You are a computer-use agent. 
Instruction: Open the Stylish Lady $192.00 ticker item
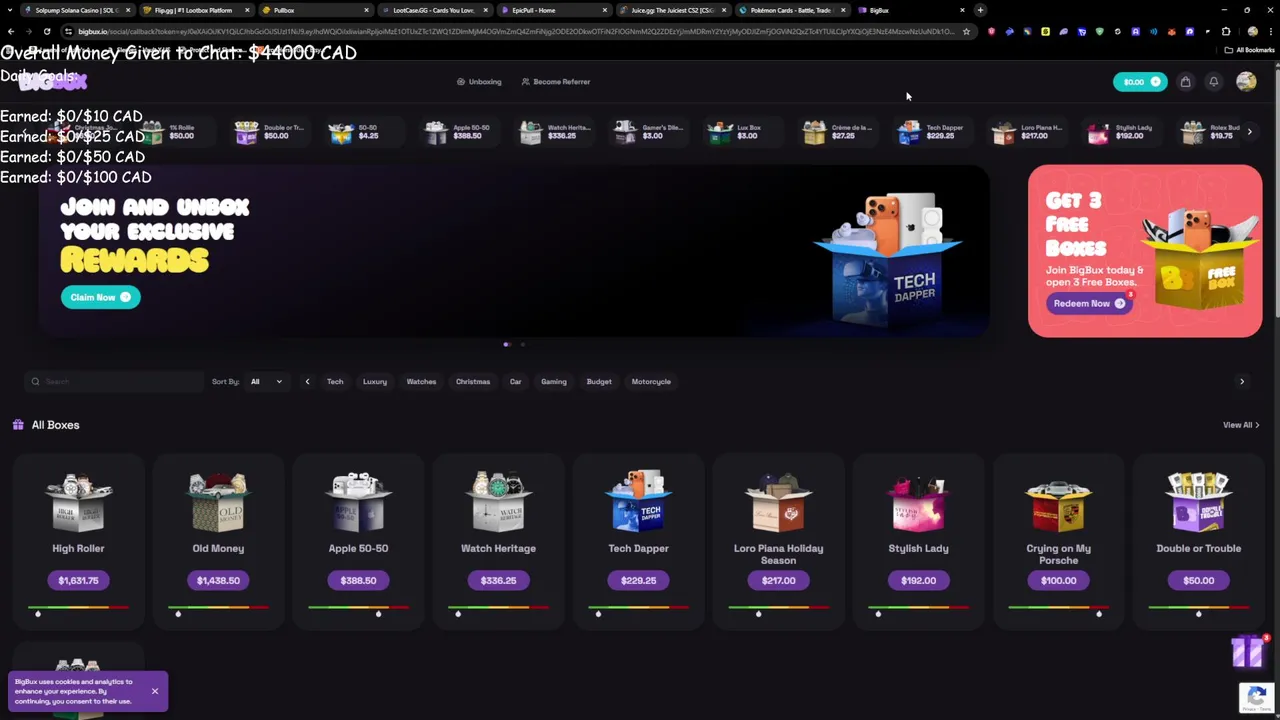tap(1120, 132)
